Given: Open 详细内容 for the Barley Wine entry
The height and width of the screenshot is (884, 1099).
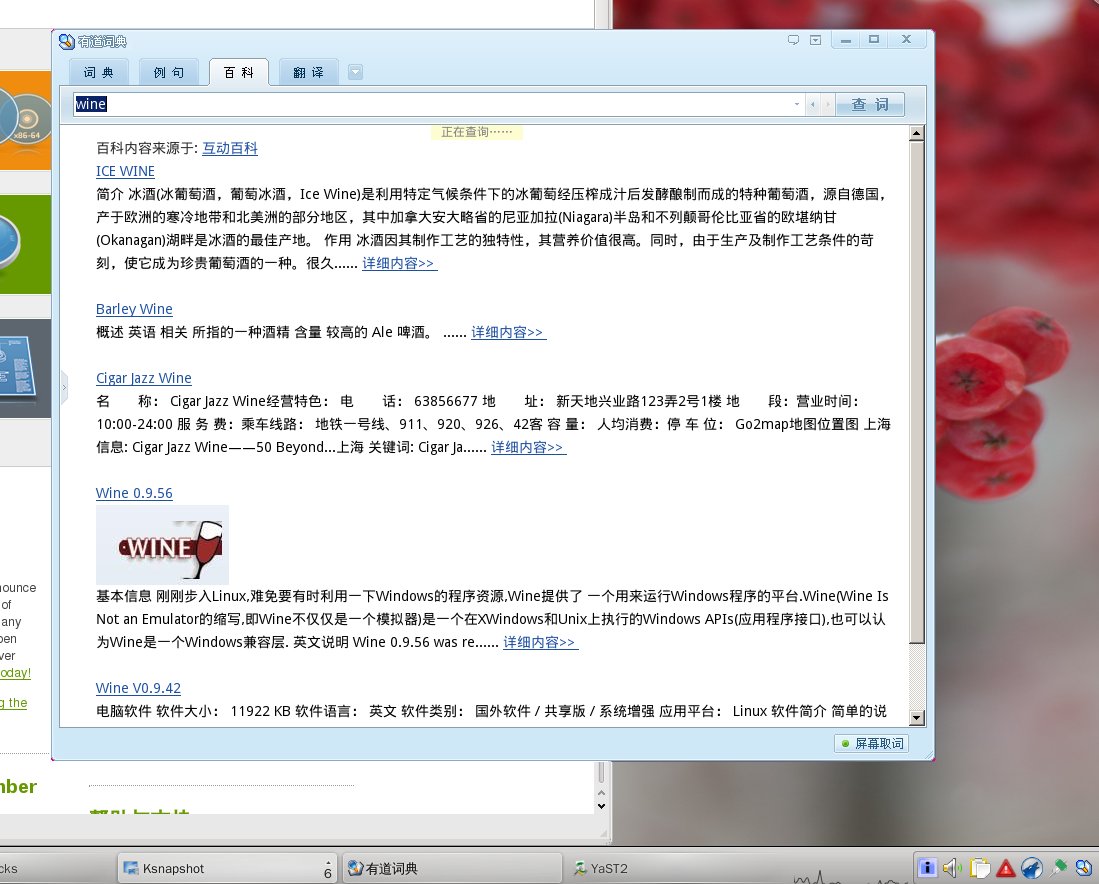Looking at the screenshot, I should (508, 332).
